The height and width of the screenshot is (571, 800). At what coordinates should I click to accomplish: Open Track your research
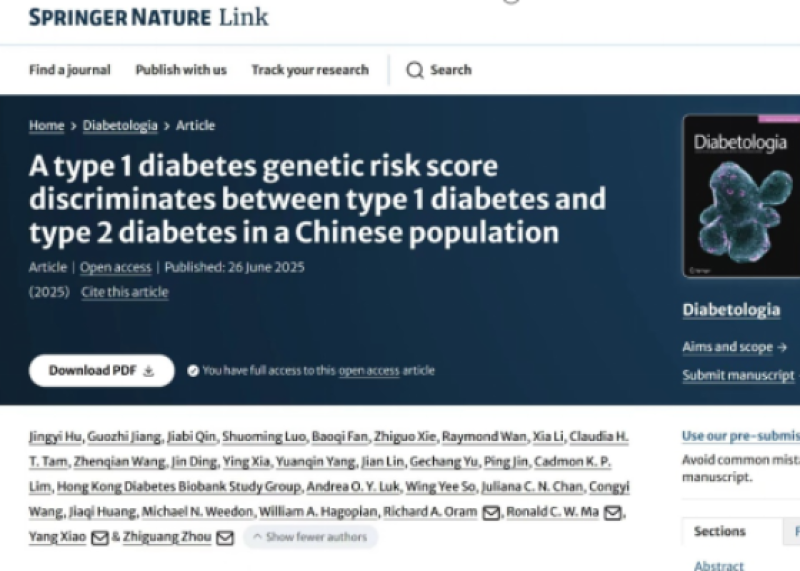tap(310, 70)
